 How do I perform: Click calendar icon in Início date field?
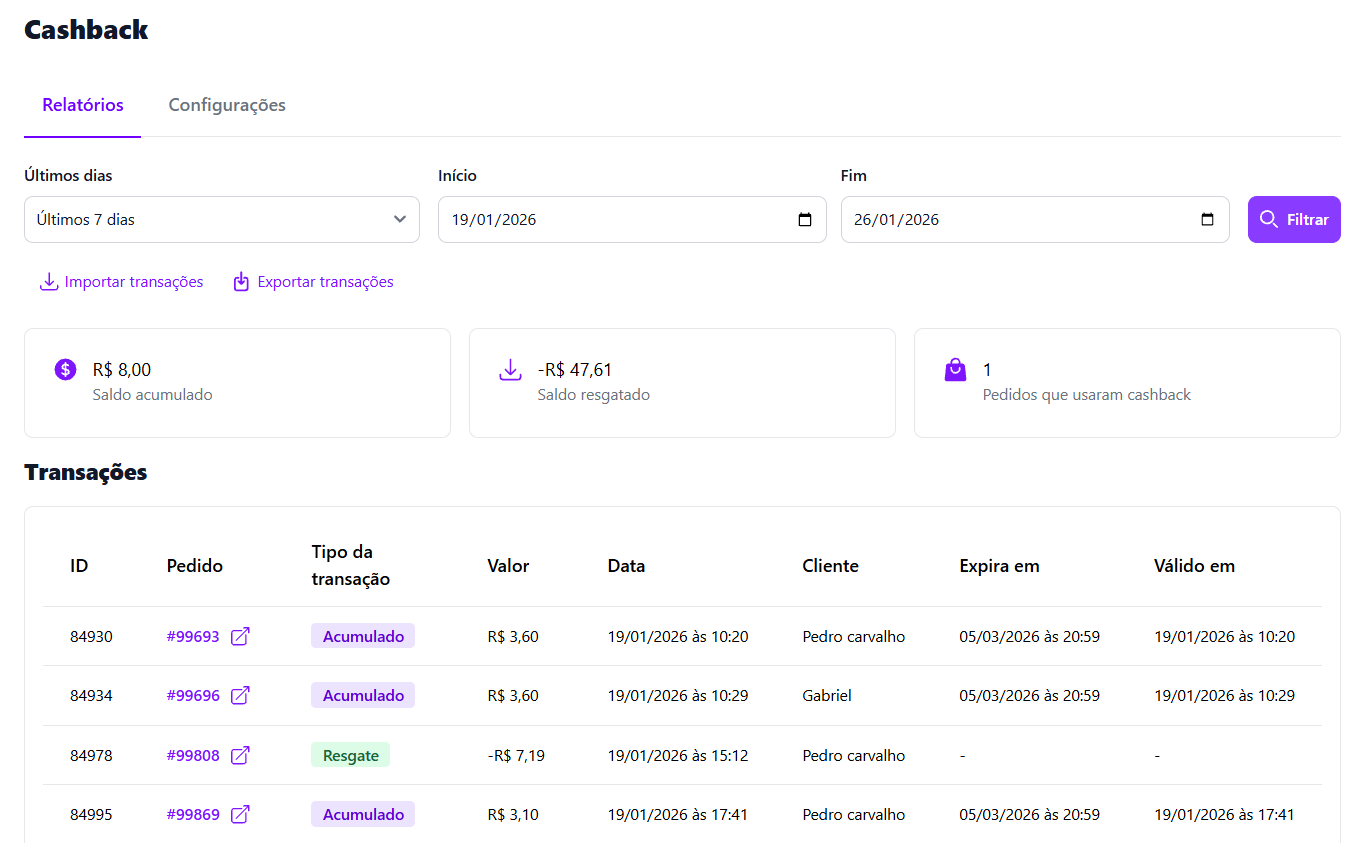(x=805, y=220)
